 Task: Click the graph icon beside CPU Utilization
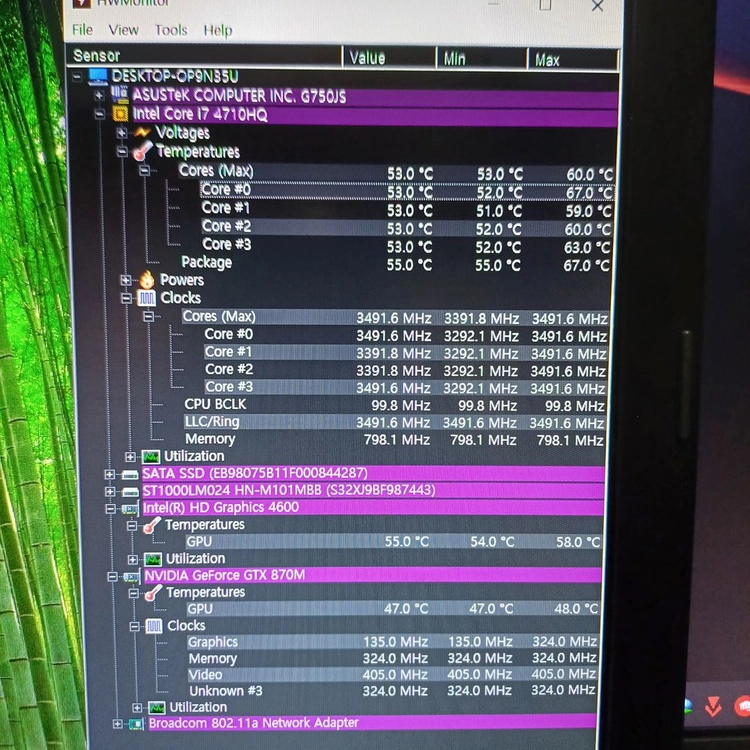tap(151, 457)
